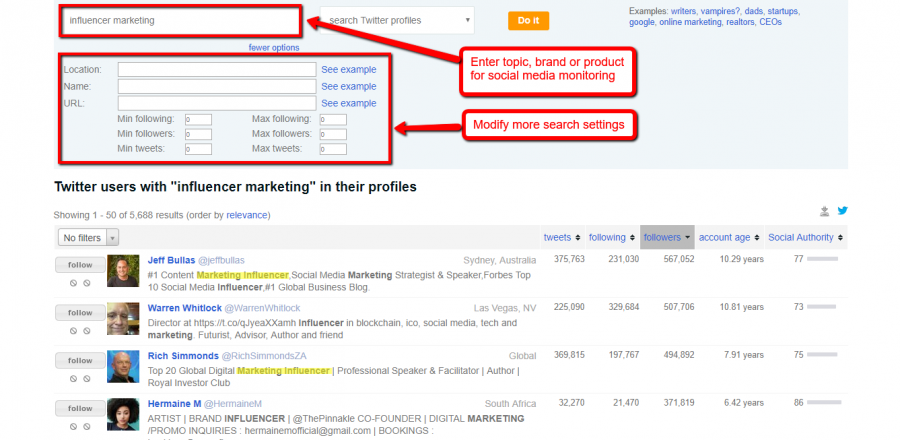Click into the Location field
The image size is (900, 440).
[217, 69]
